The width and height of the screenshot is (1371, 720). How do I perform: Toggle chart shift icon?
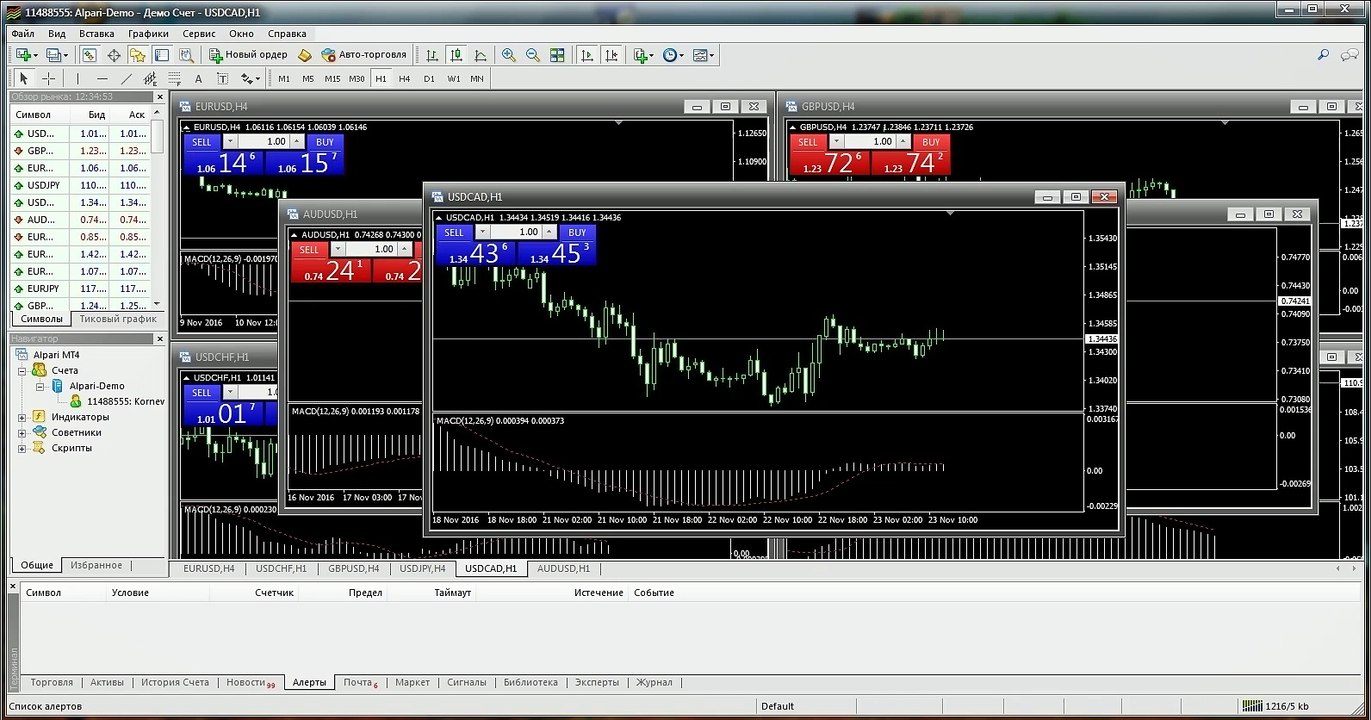[612, 55]
